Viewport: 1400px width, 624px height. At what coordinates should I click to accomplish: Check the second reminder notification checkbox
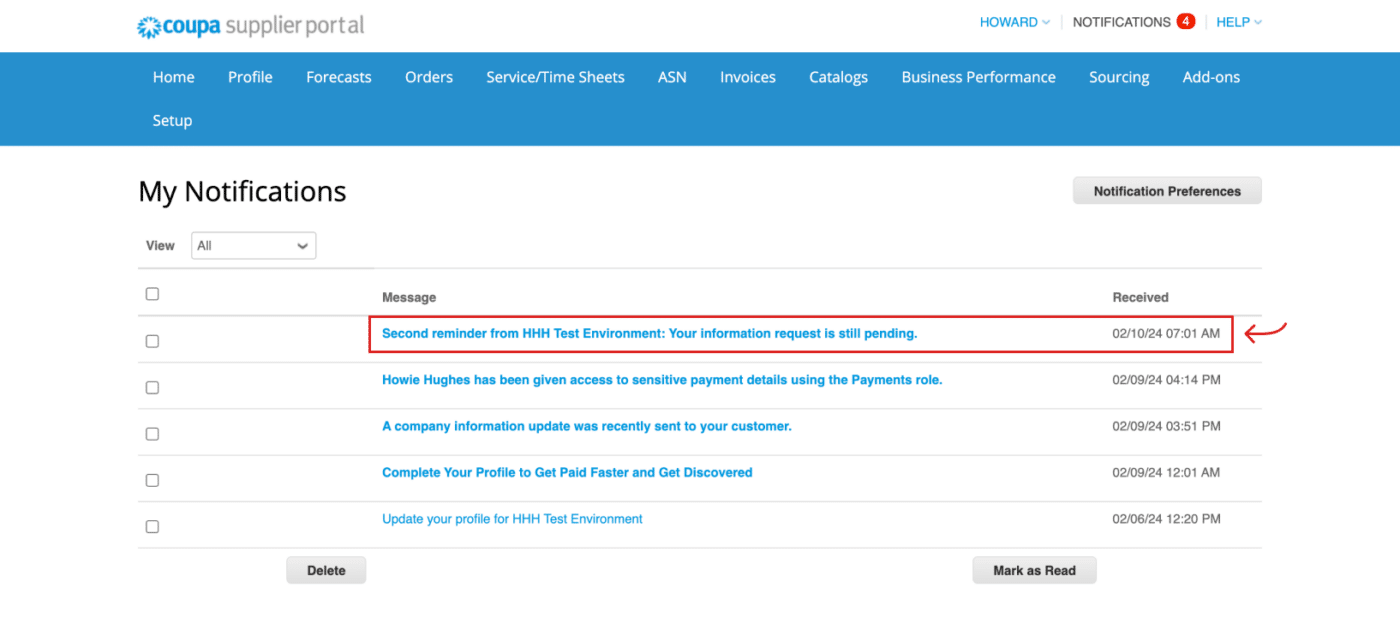152,340
